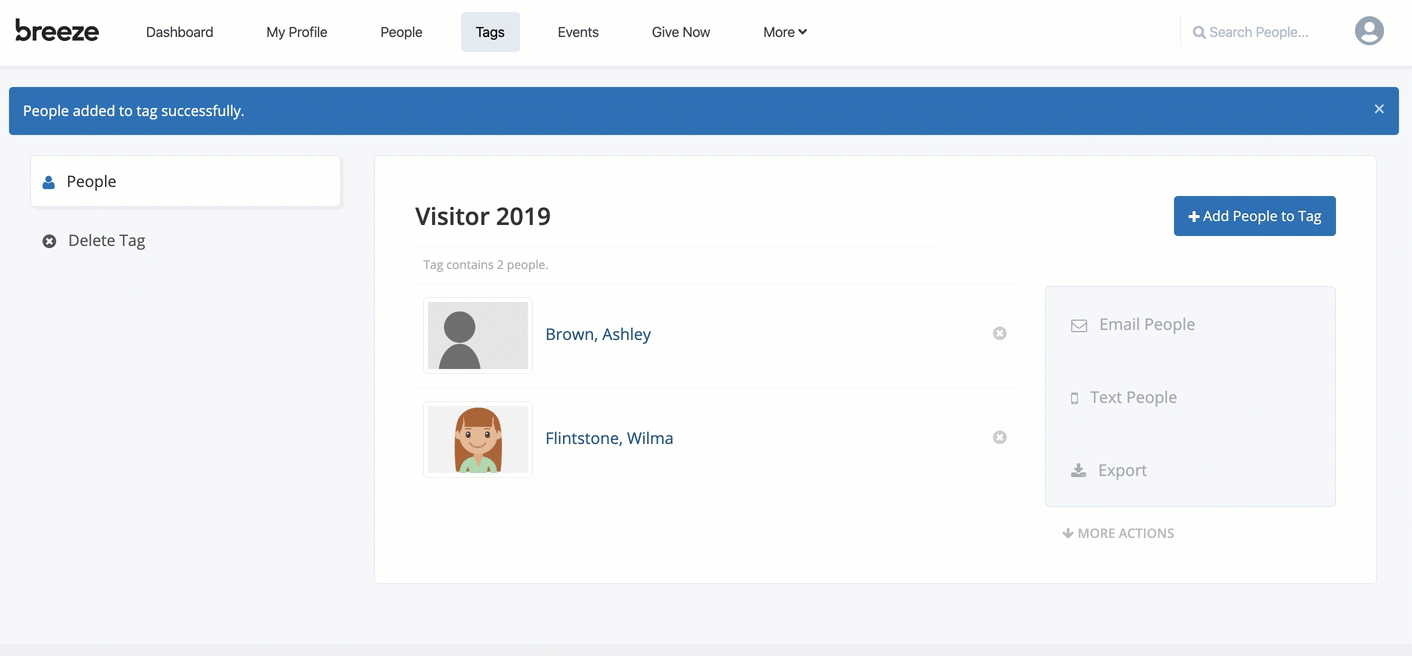Viewport: 1412px width, 656px height.
Task: Open Give Now page
Action: click(x=681, y=32)
